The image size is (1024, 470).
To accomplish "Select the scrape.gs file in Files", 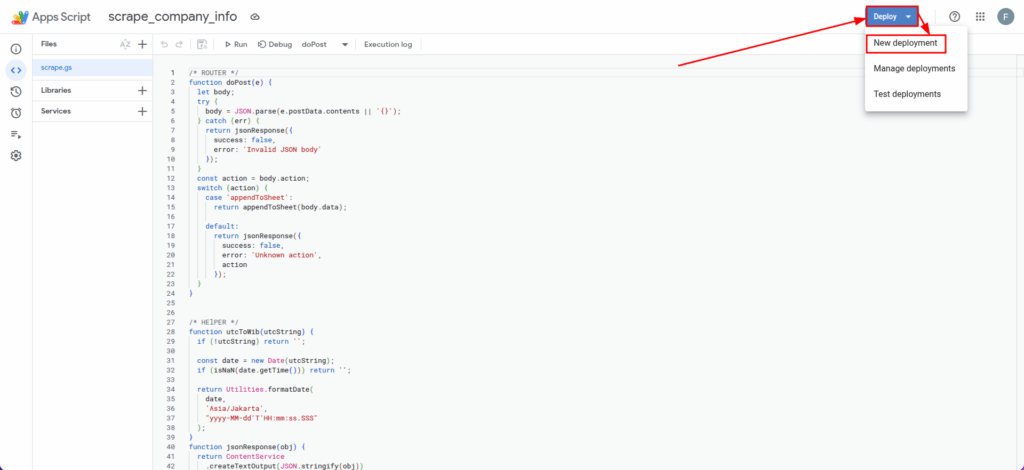I will (x=55, y=67).
